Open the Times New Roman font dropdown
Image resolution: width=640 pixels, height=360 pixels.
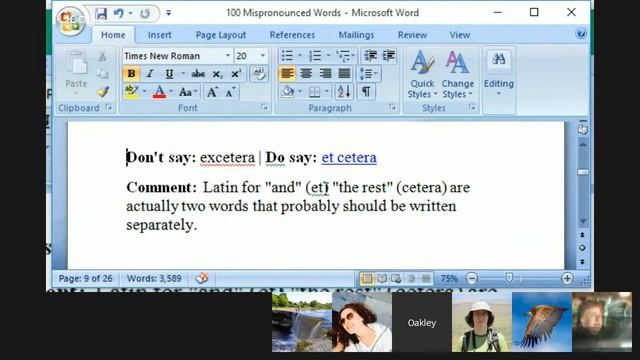(x=228, y=56)
